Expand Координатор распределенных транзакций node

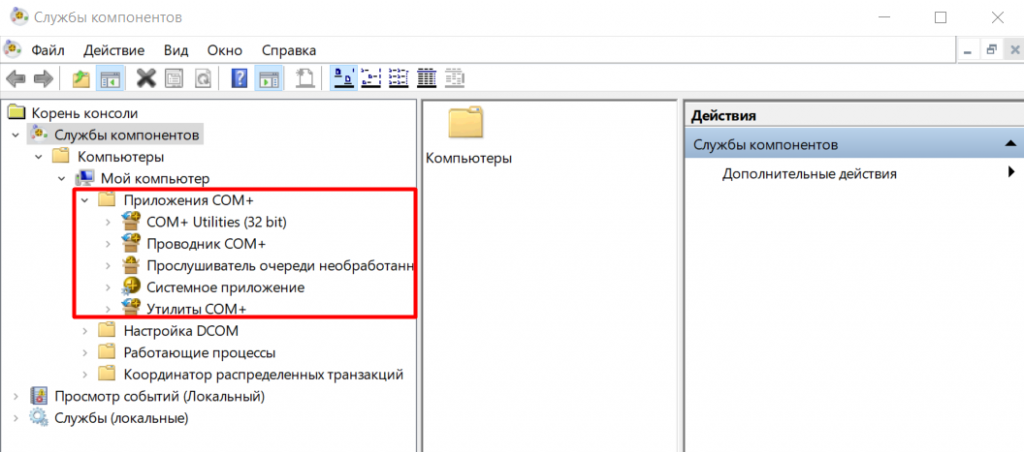(84, 374)
